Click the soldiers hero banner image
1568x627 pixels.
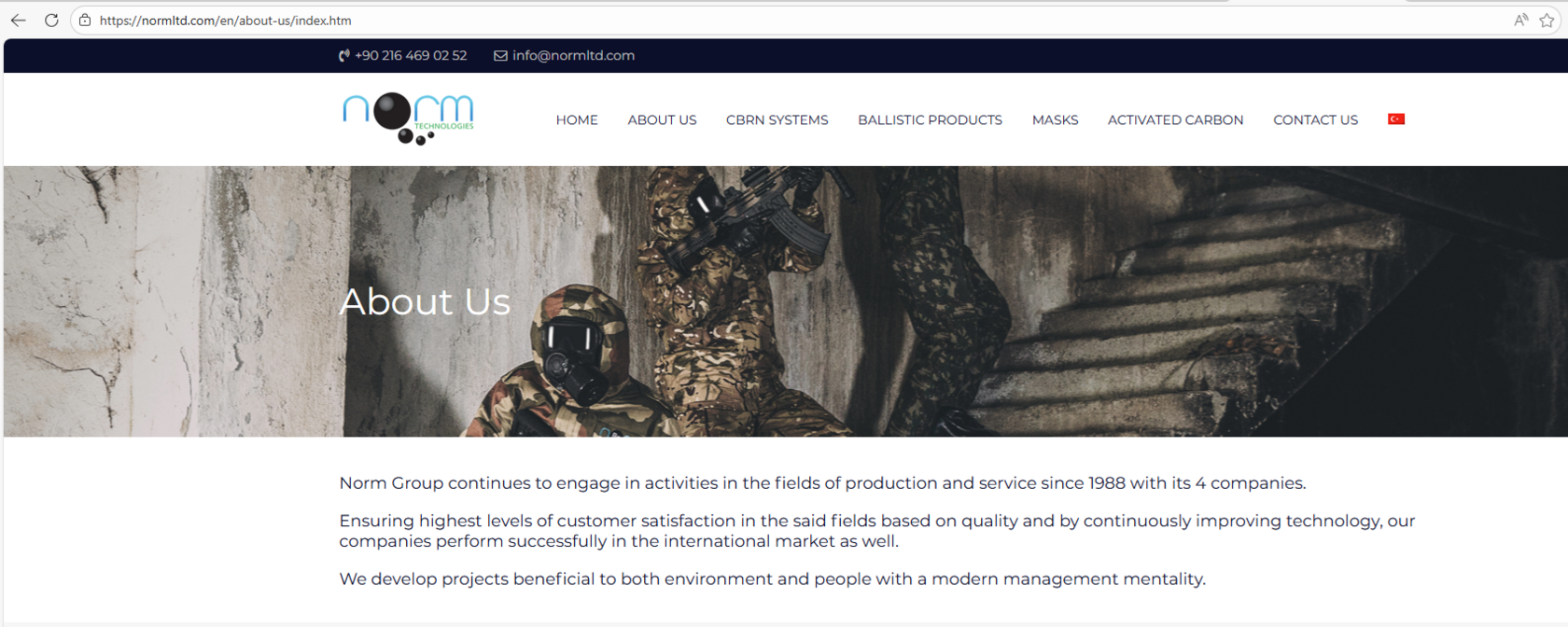(786, 301)
